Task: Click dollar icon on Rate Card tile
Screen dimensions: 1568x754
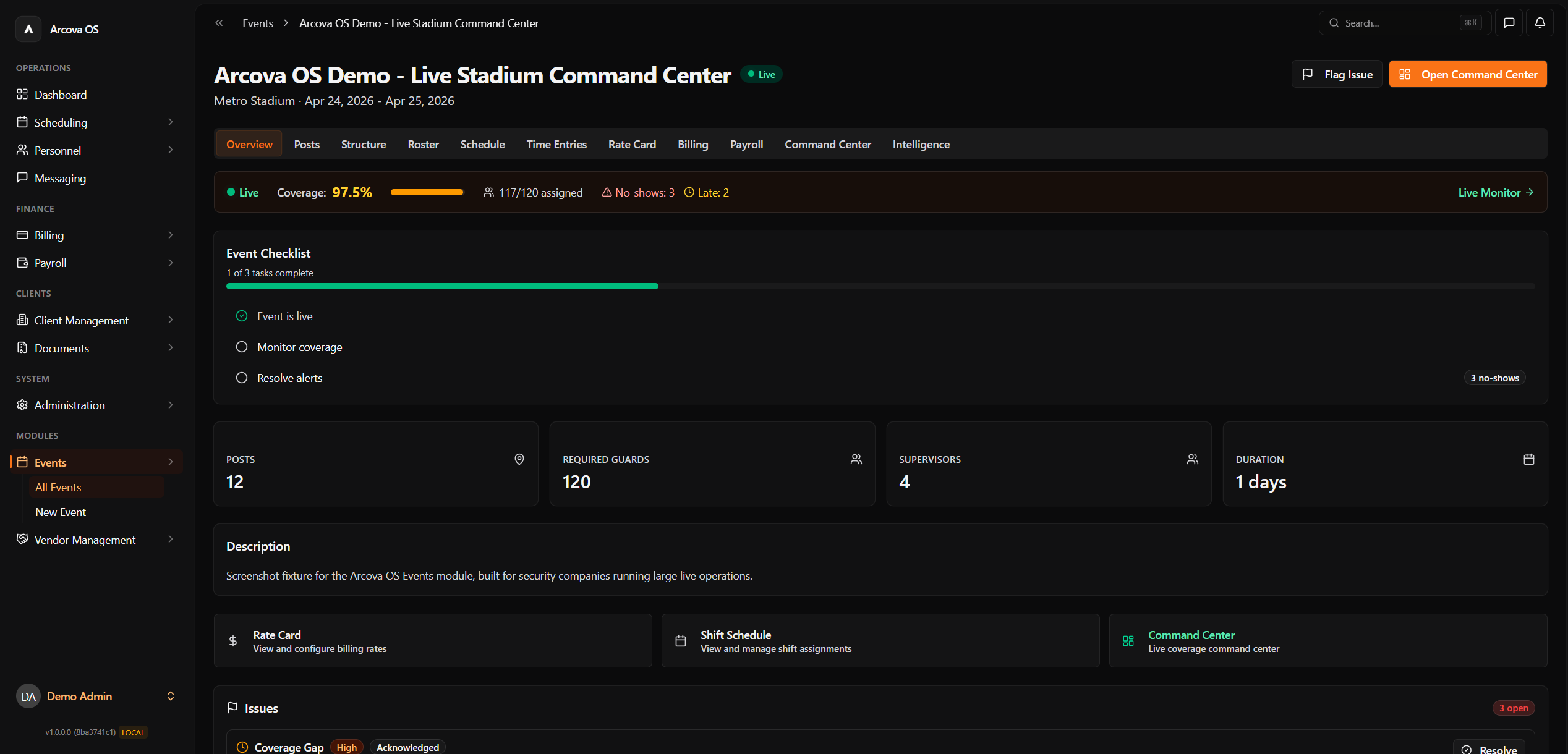Action: point(233,641)
